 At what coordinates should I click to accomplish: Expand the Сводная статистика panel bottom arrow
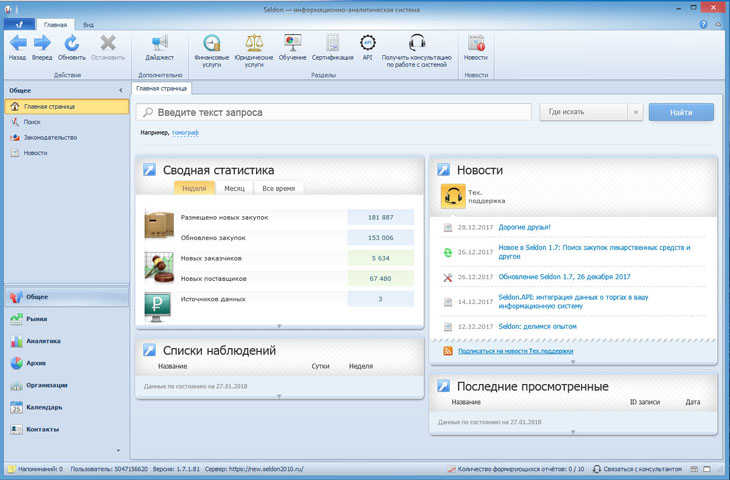point(279,327)
